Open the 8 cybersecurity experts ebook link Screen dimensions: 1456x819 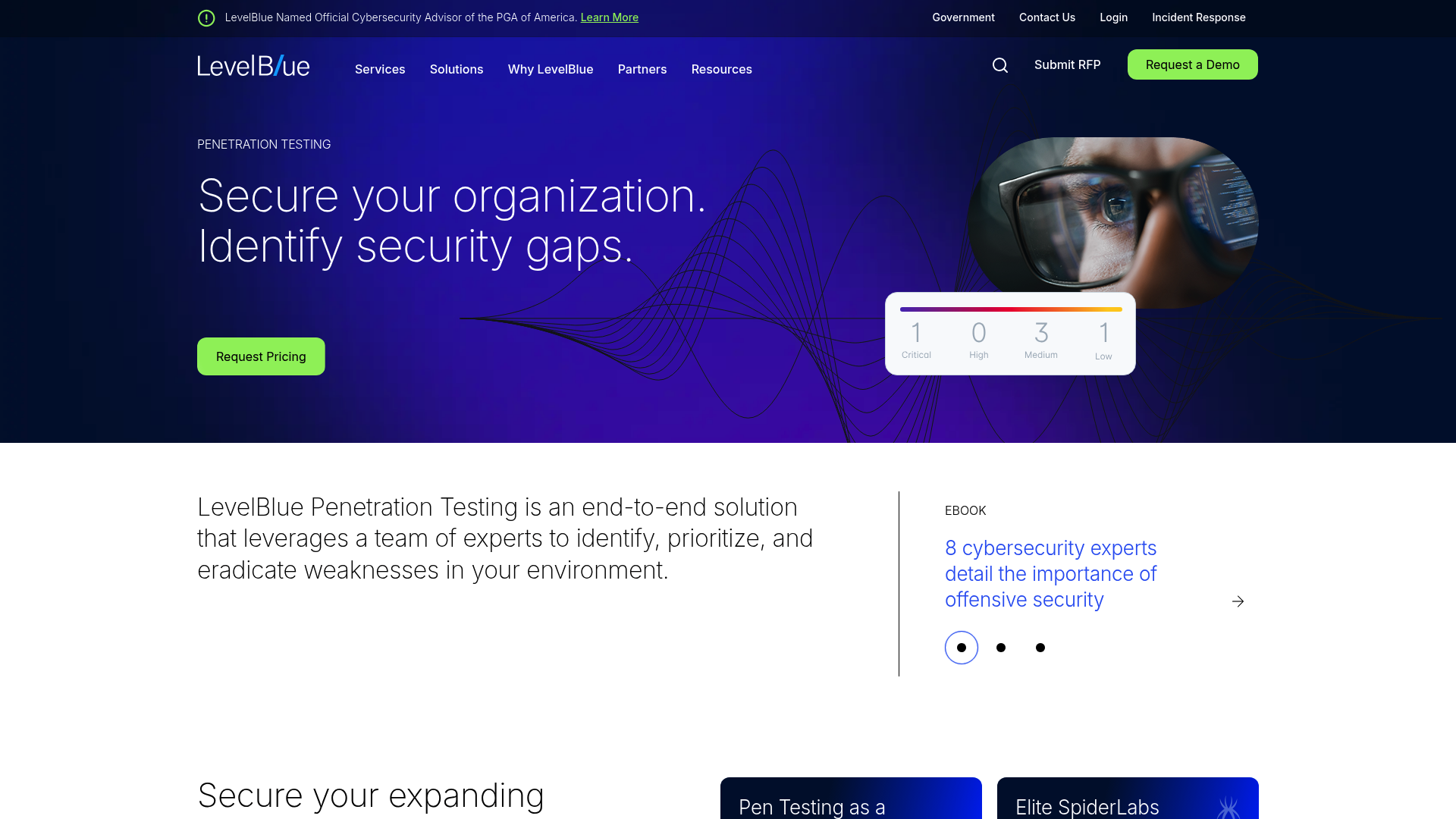[x=1050, y=574]
